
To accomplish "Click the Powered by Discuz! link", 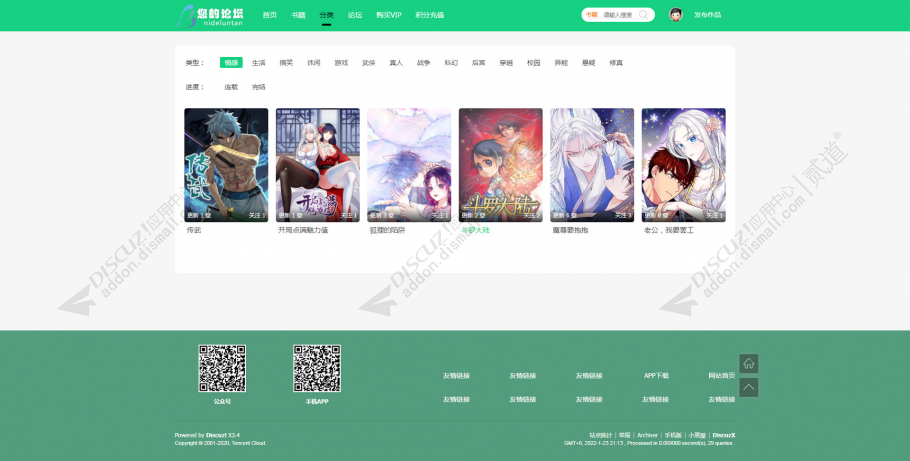I will pyautogui.click(x=216, y=435).
